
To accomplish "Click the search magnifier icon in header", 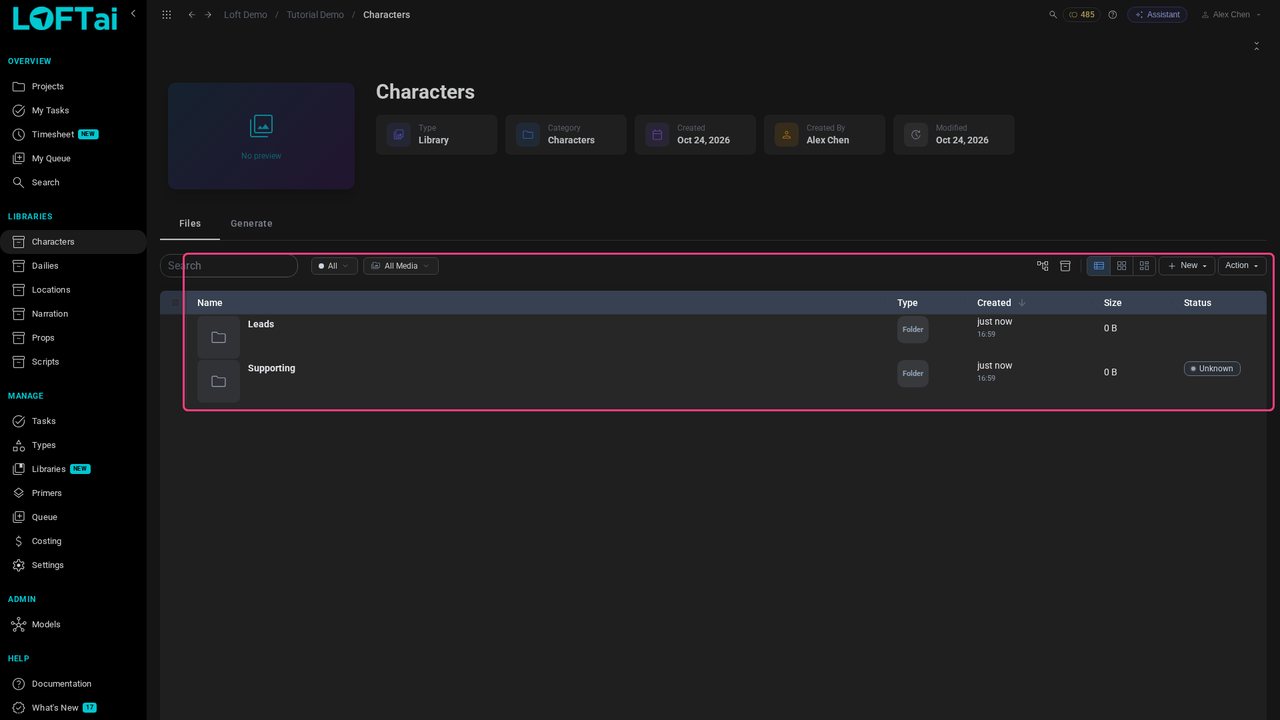I will click(x=1052, y=15).
